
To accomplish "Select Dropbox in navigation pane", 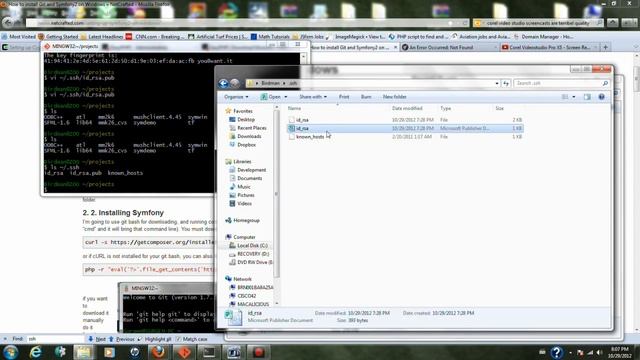I will [x=247, y=145].
